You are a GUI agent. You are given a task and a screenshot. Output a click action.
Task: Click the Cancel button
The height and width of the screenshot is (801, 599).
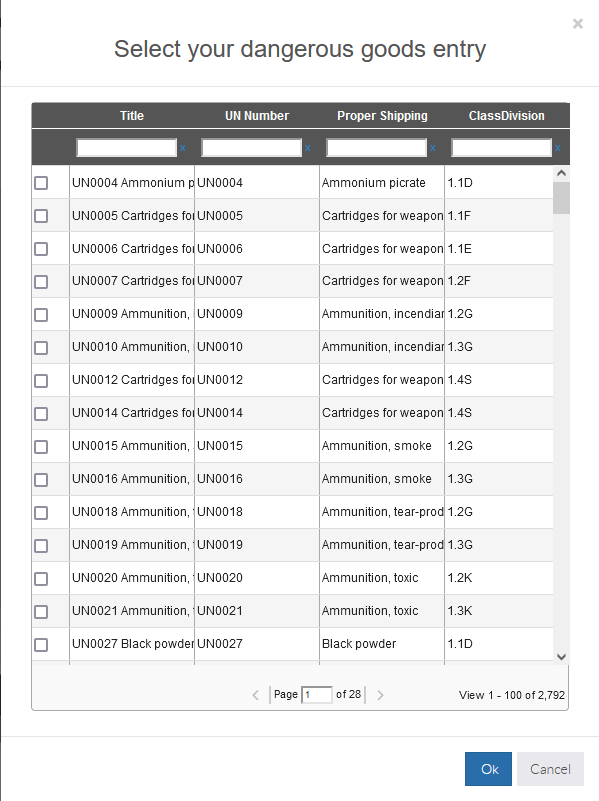point(550,769)
